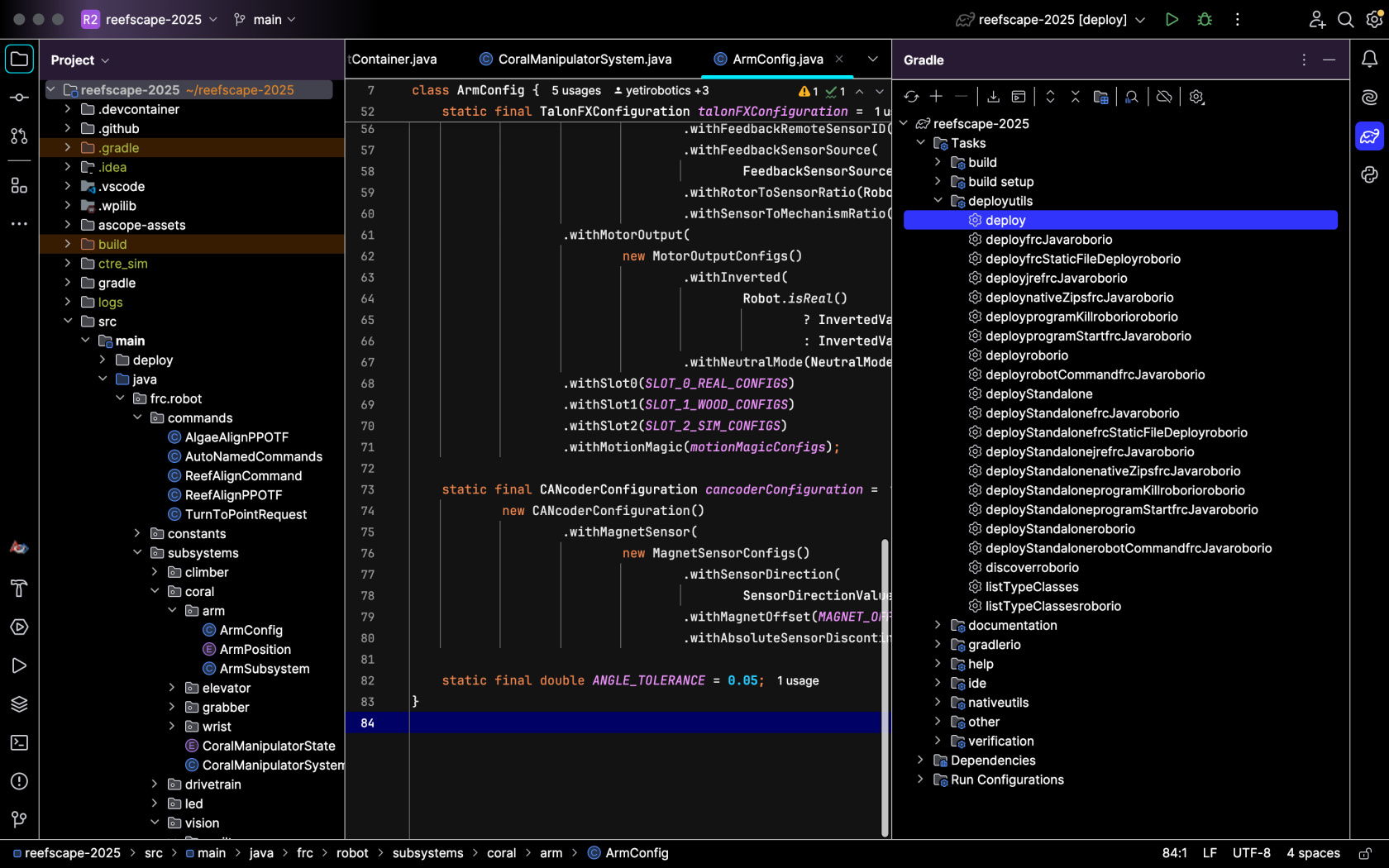This screenshot has height=868, width=1389.
Task: Execute Gradle task console icon
Action: point(1019,97)
